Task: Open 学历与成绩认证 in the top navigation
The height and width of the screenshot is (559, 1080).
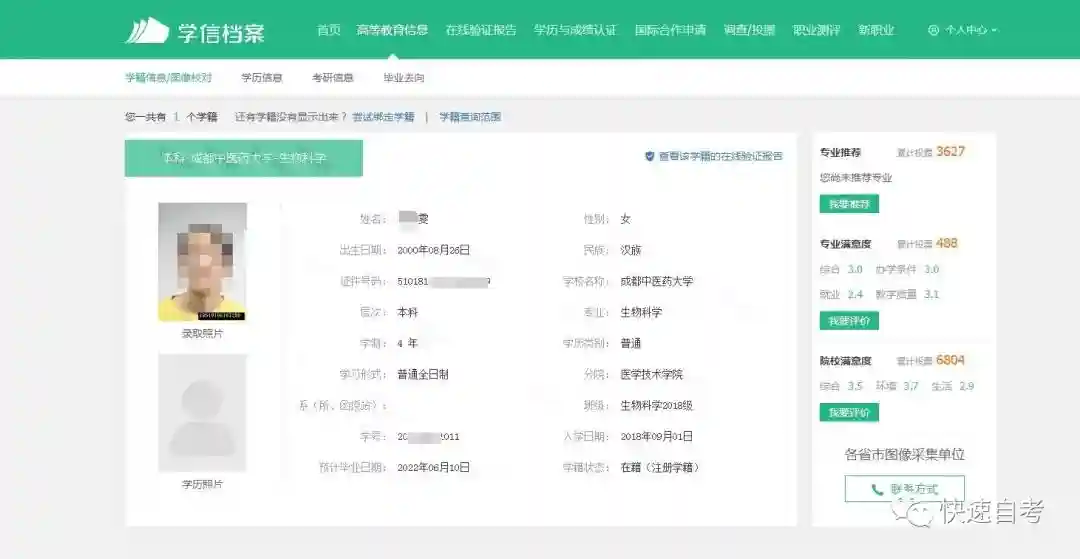Action: 575,30
